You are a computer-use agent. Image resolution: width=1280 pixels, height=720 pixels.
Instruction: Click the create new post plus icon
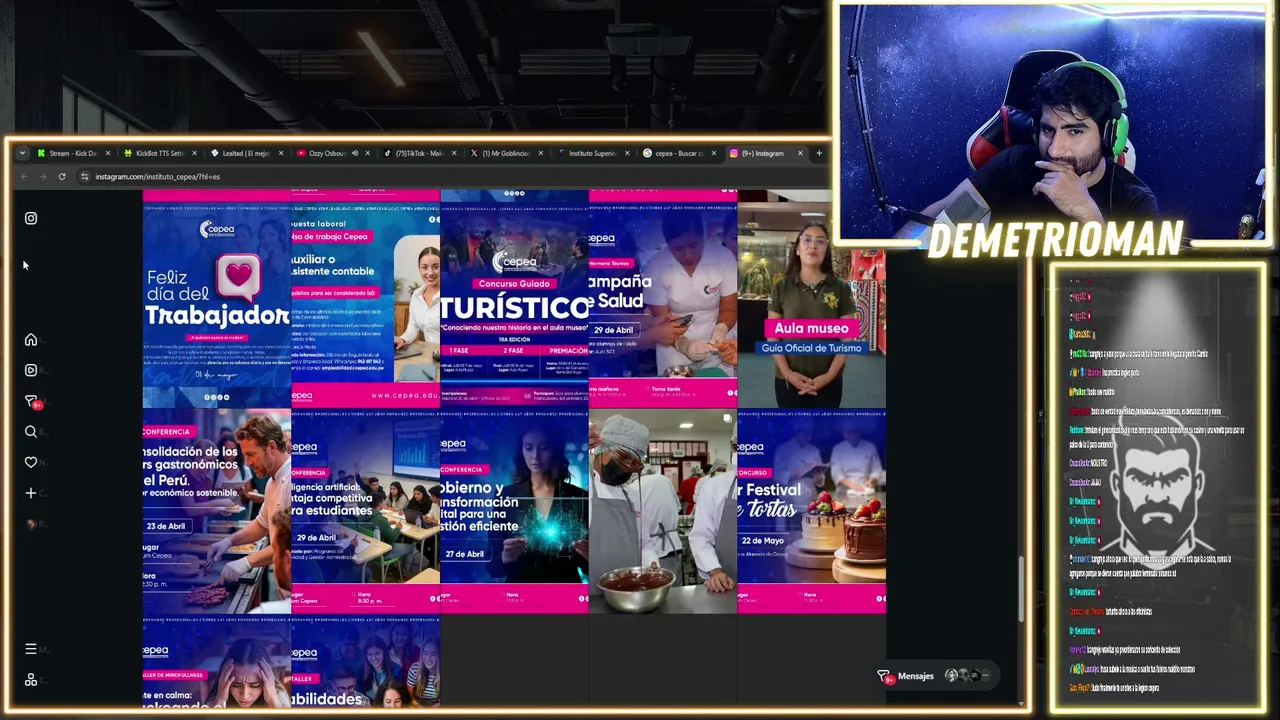point(31,493)
